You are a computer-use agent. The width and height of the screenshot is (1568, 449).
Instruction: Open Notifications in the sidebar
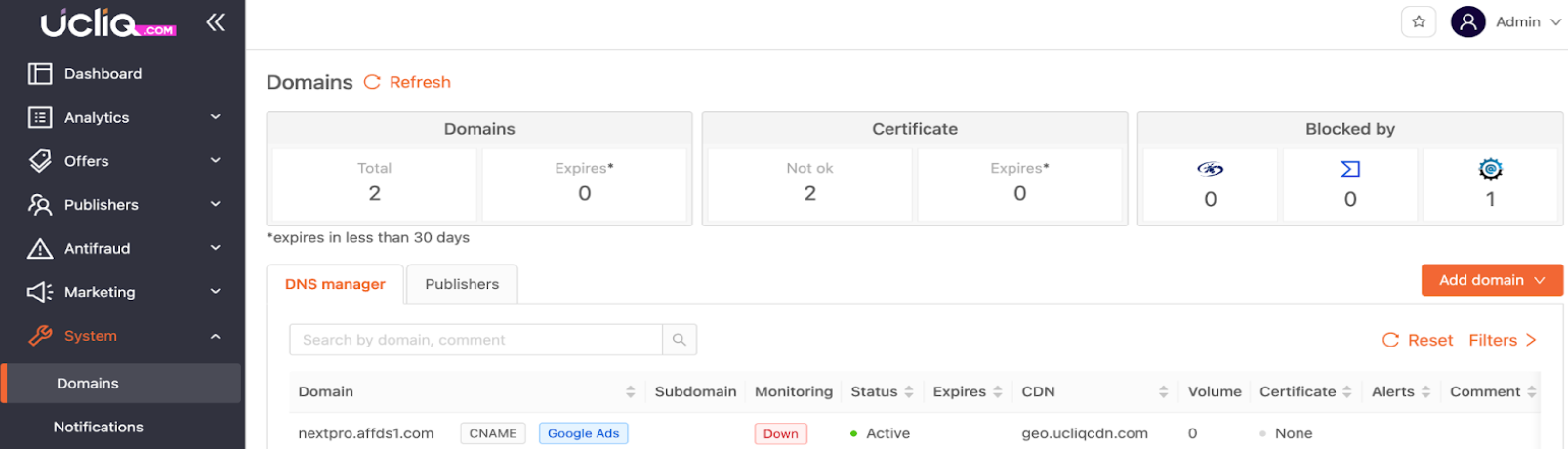[98, 427]
